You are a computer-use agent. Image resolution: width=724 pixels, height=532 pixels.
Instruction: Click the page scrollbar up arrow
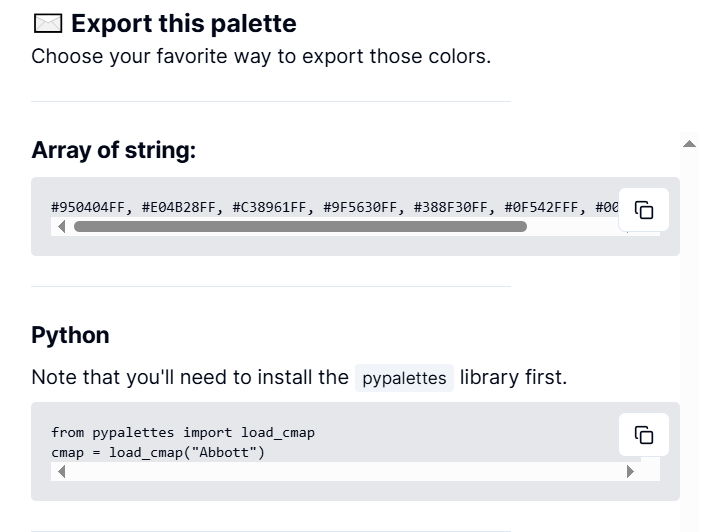(x=689, y=145)
